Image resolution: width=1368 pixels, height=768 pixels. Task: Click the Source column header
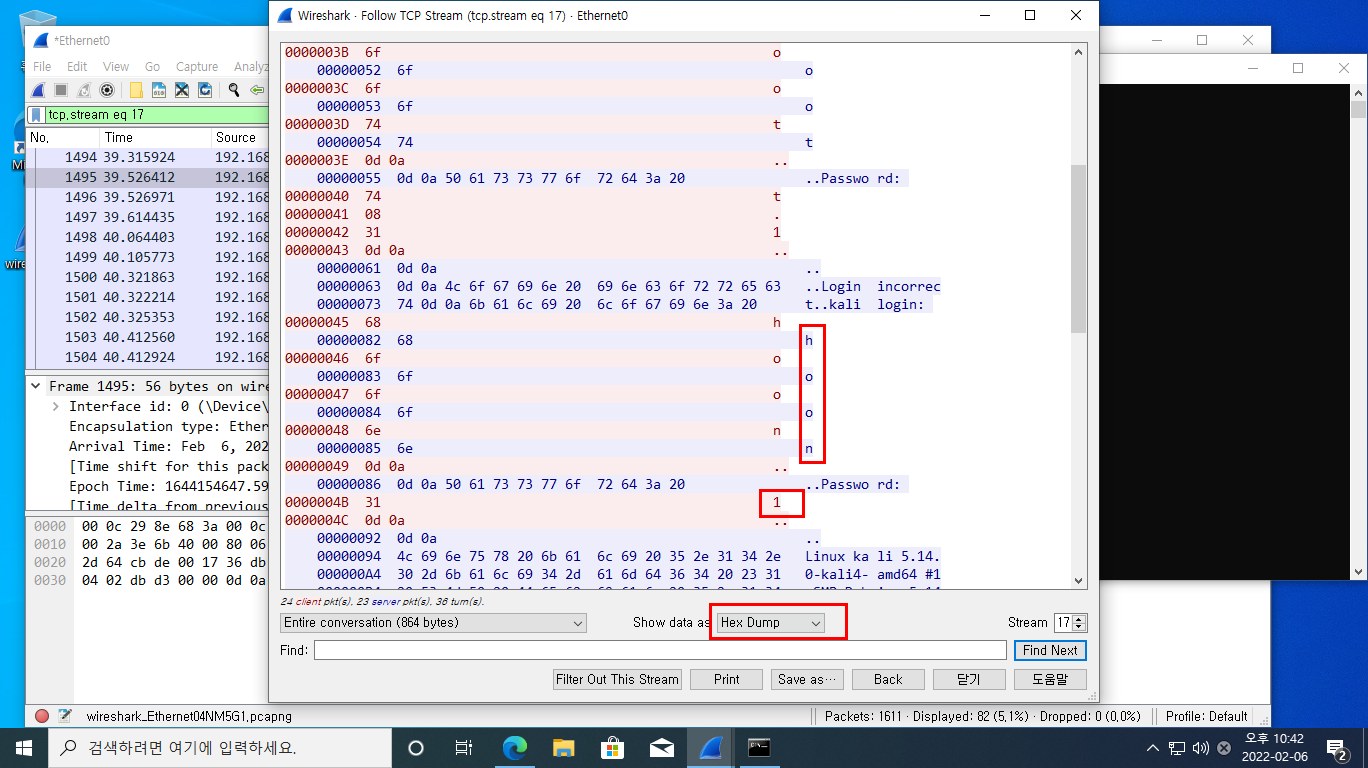(240, 137)
